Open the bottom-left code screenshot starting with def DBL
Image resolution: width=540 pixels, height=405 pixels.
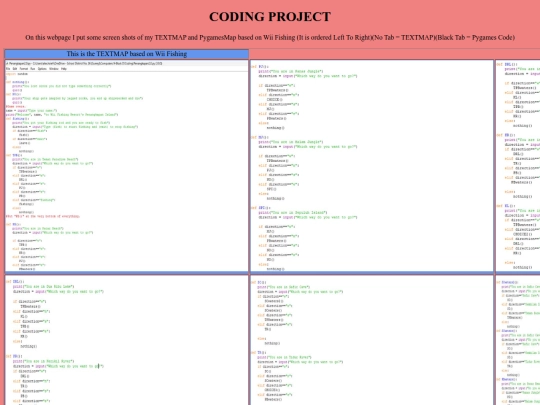127,340
